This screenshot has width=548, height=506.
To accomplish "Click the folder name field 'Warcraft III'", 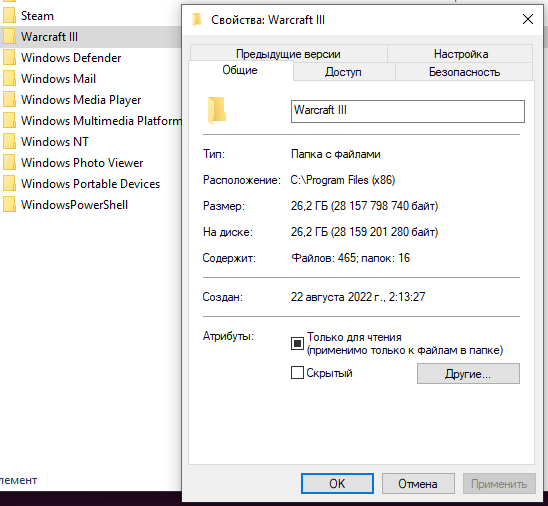I will [x=408, y=111].
